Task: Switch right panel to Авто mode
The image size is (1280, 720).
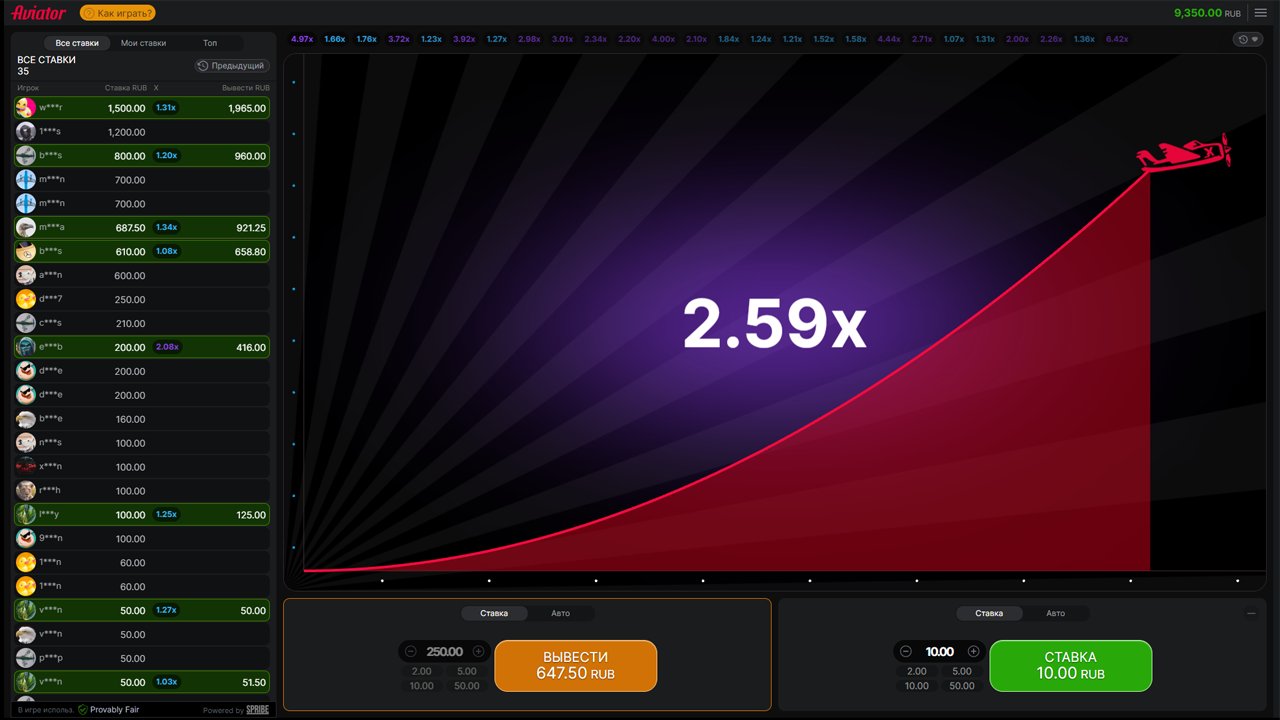Action: click(1056, 613)
